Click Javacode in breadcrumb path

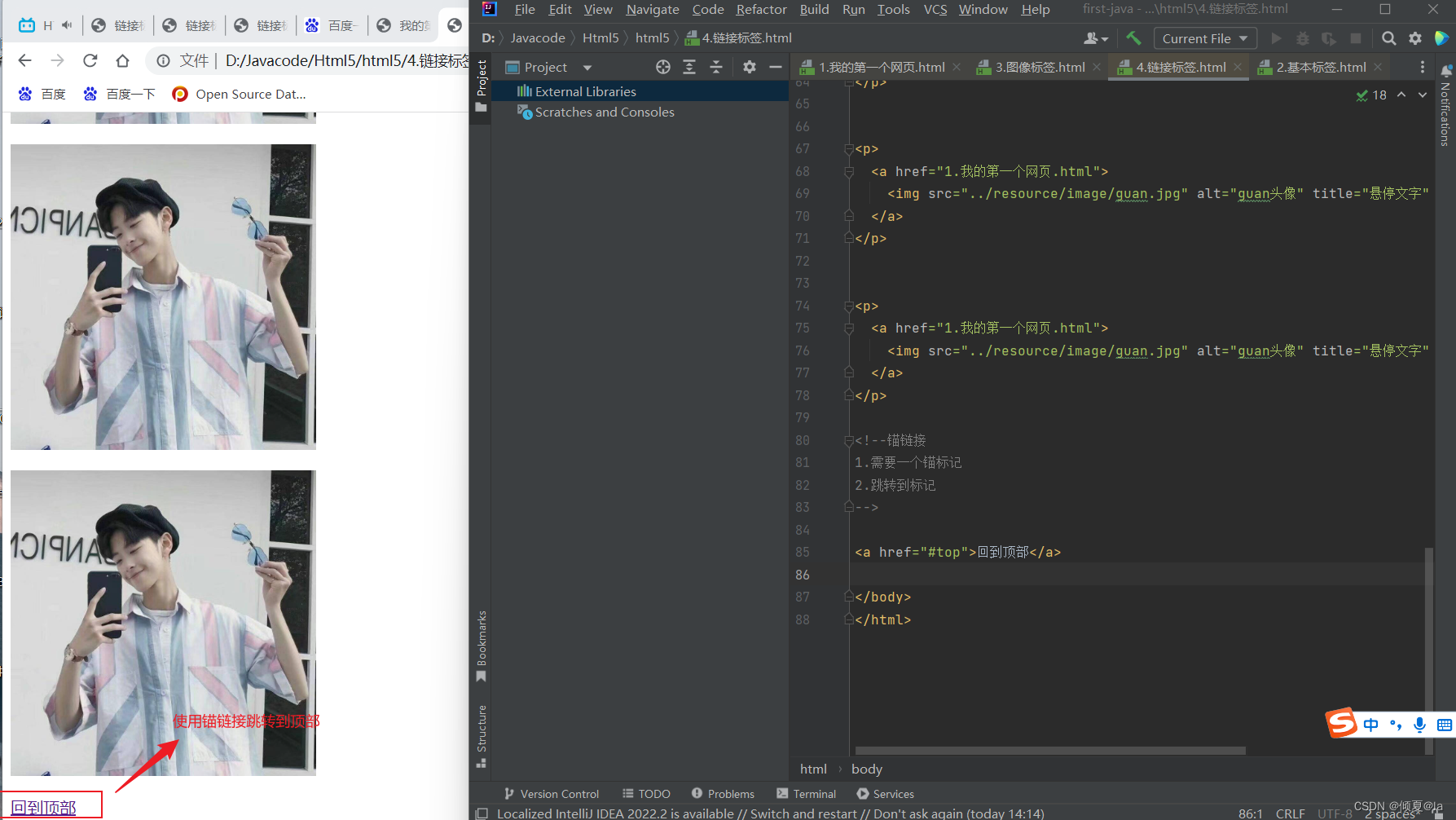pyautogui.click(x=538, y=38)
